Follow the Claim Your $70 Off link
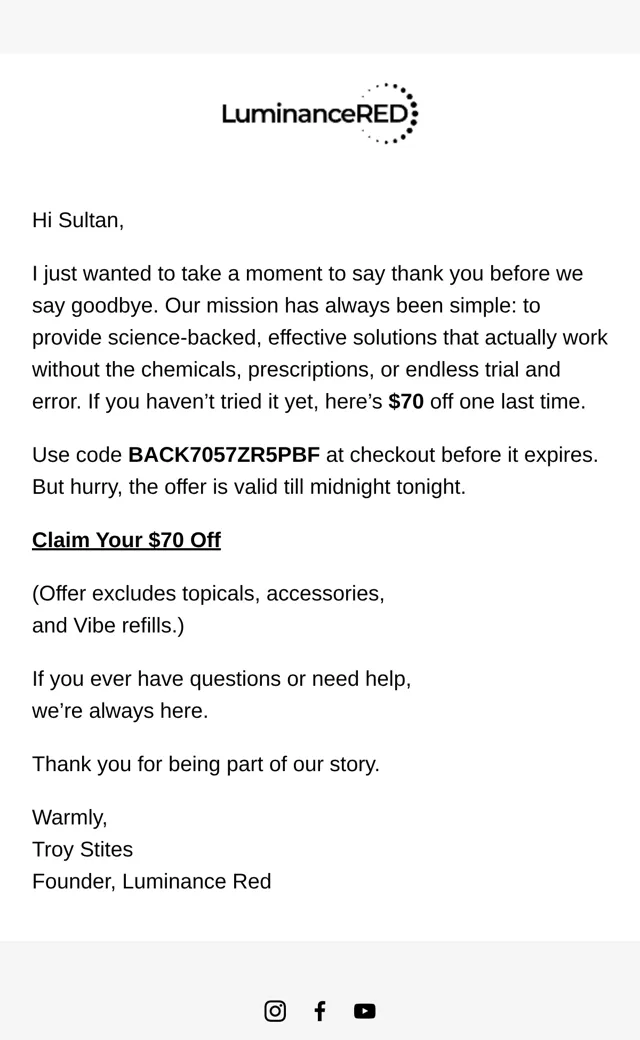 126,540
